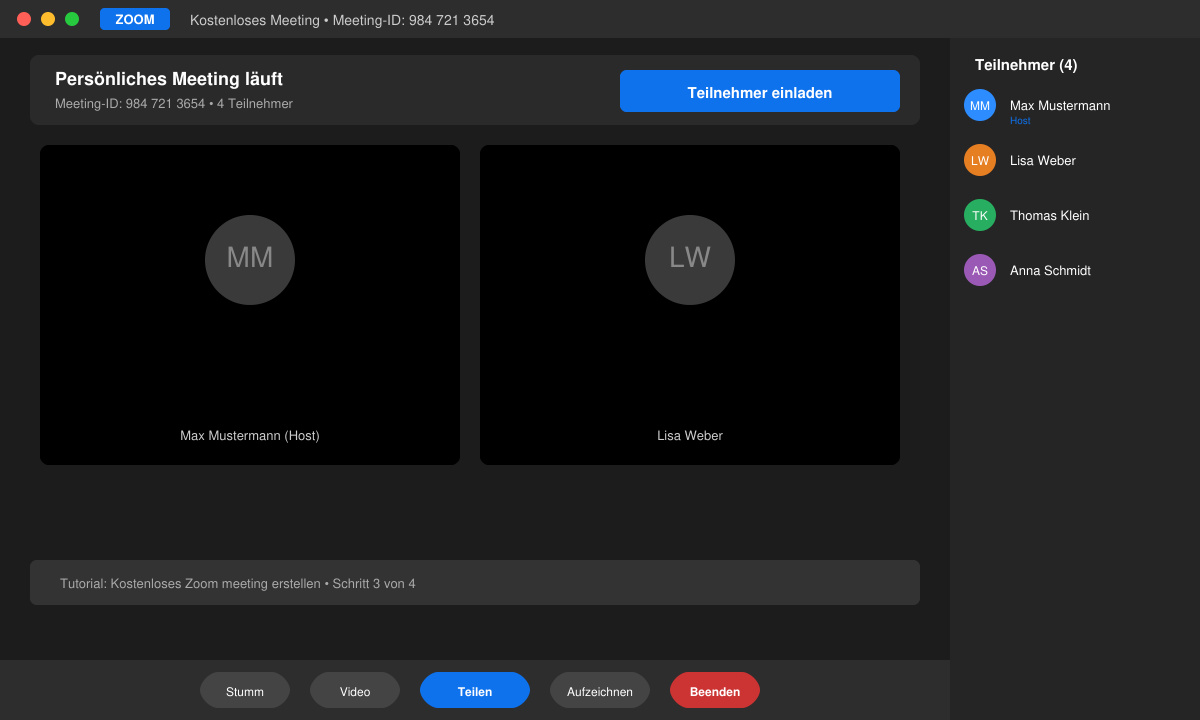Click Lisa Weber's LW avatar in participant list

coord(980,160)
